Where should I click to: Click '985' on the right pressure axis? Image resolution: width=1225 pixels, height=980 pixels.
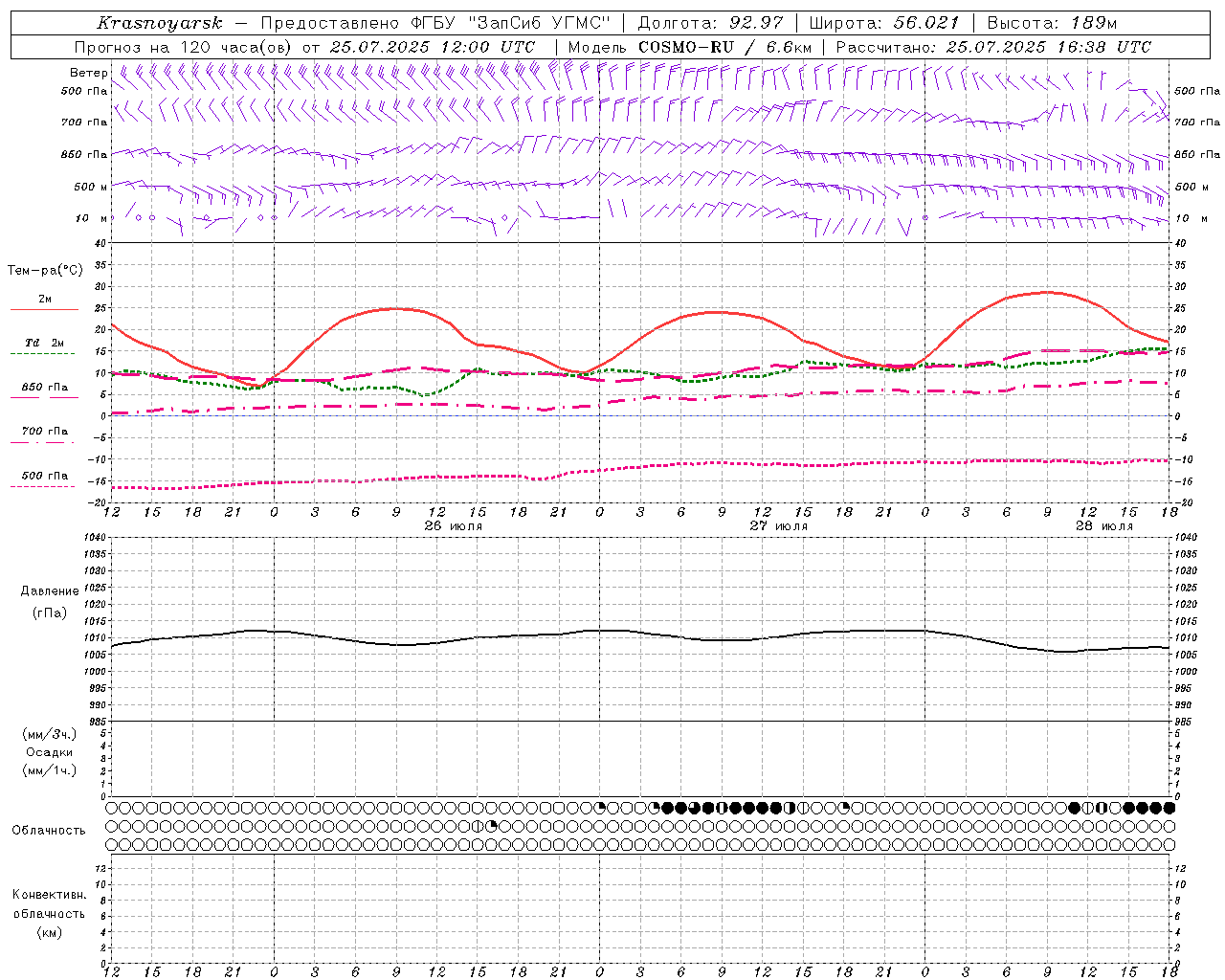click(x=1185, y=722)
